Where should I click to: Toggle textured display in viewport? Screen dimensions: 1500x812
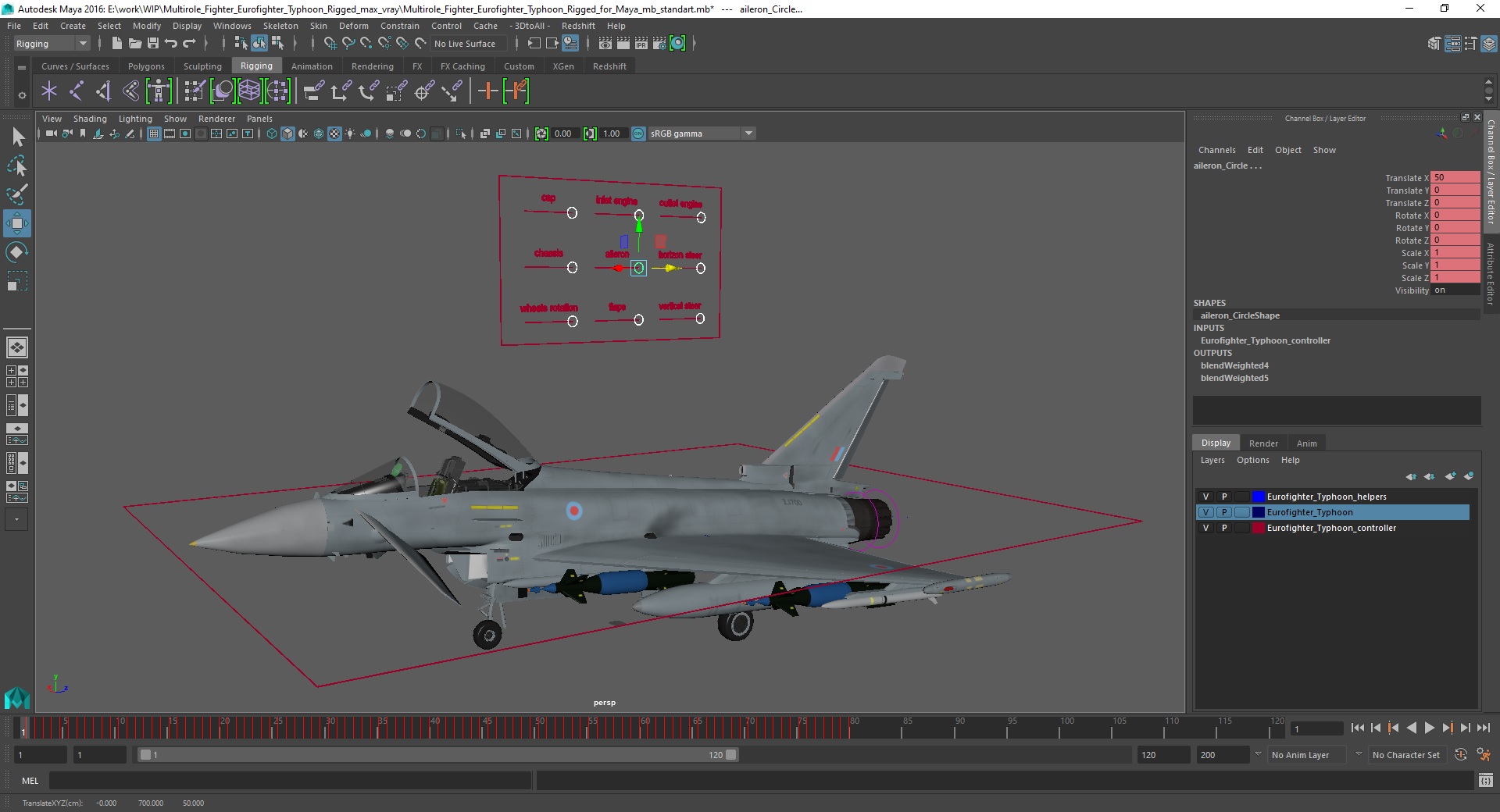tap(334, 134)
